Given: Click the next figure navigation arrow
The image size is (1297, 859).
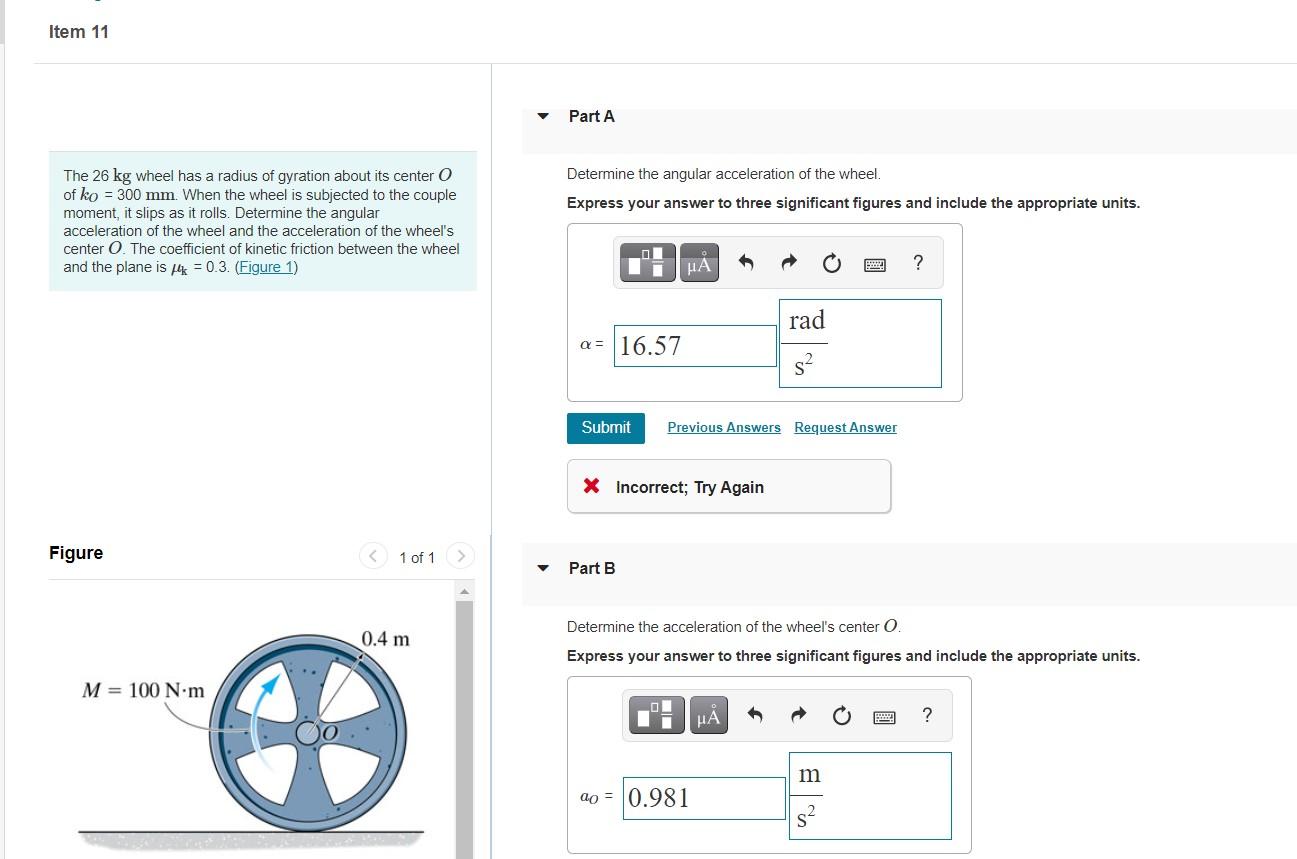Looking at the screenshot, I should coord(459,556).
